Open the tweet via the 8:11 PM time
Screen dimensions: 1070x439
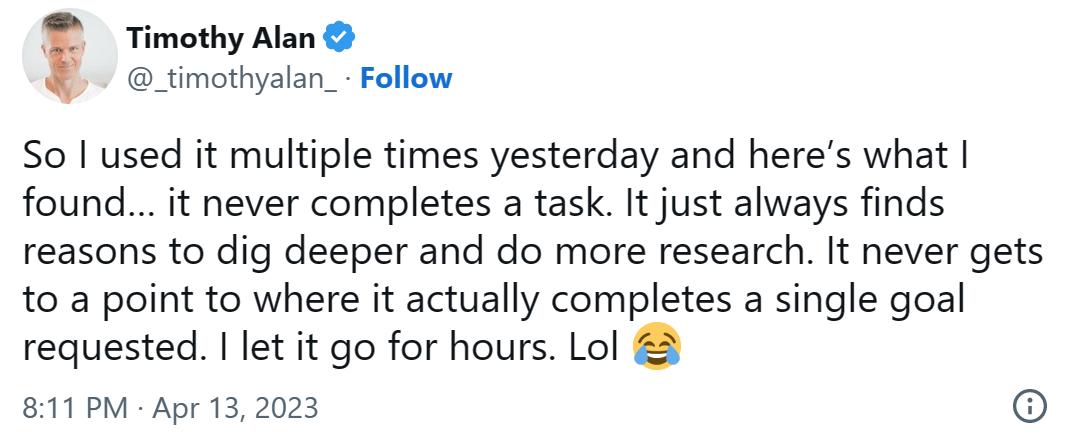click(75, 408)
